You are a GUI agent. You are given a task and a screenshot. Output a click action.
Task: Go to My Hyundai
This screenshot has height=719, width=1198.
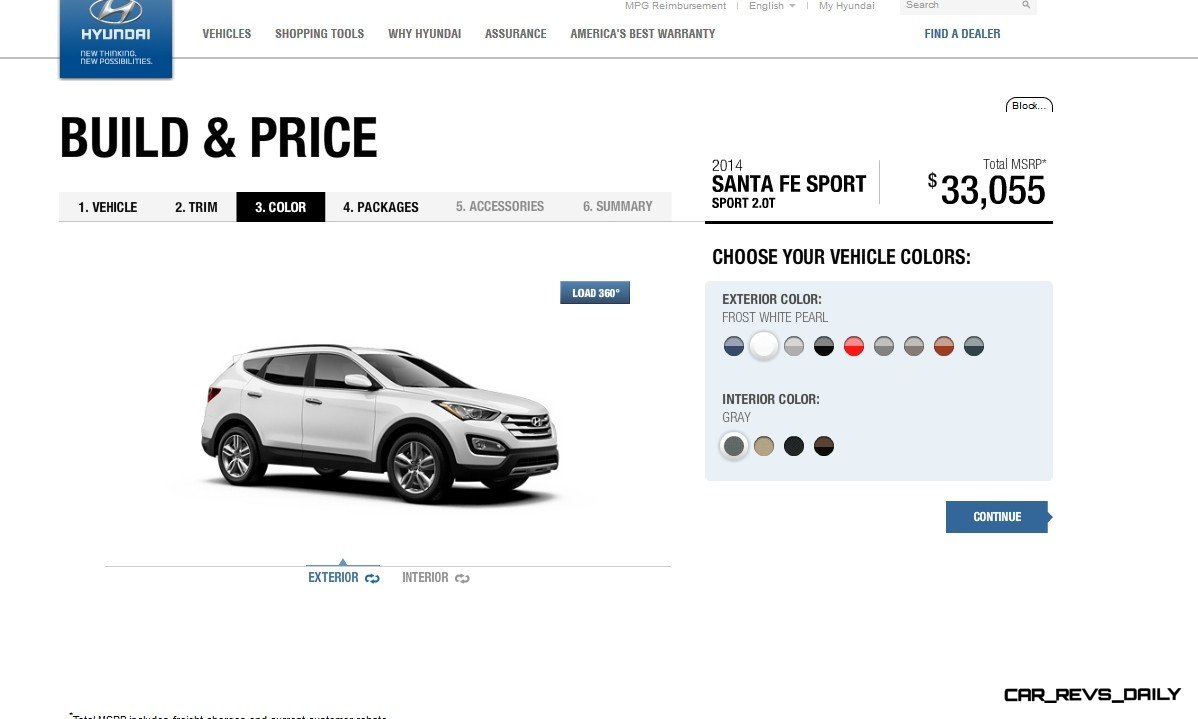[x=847, y=6]
